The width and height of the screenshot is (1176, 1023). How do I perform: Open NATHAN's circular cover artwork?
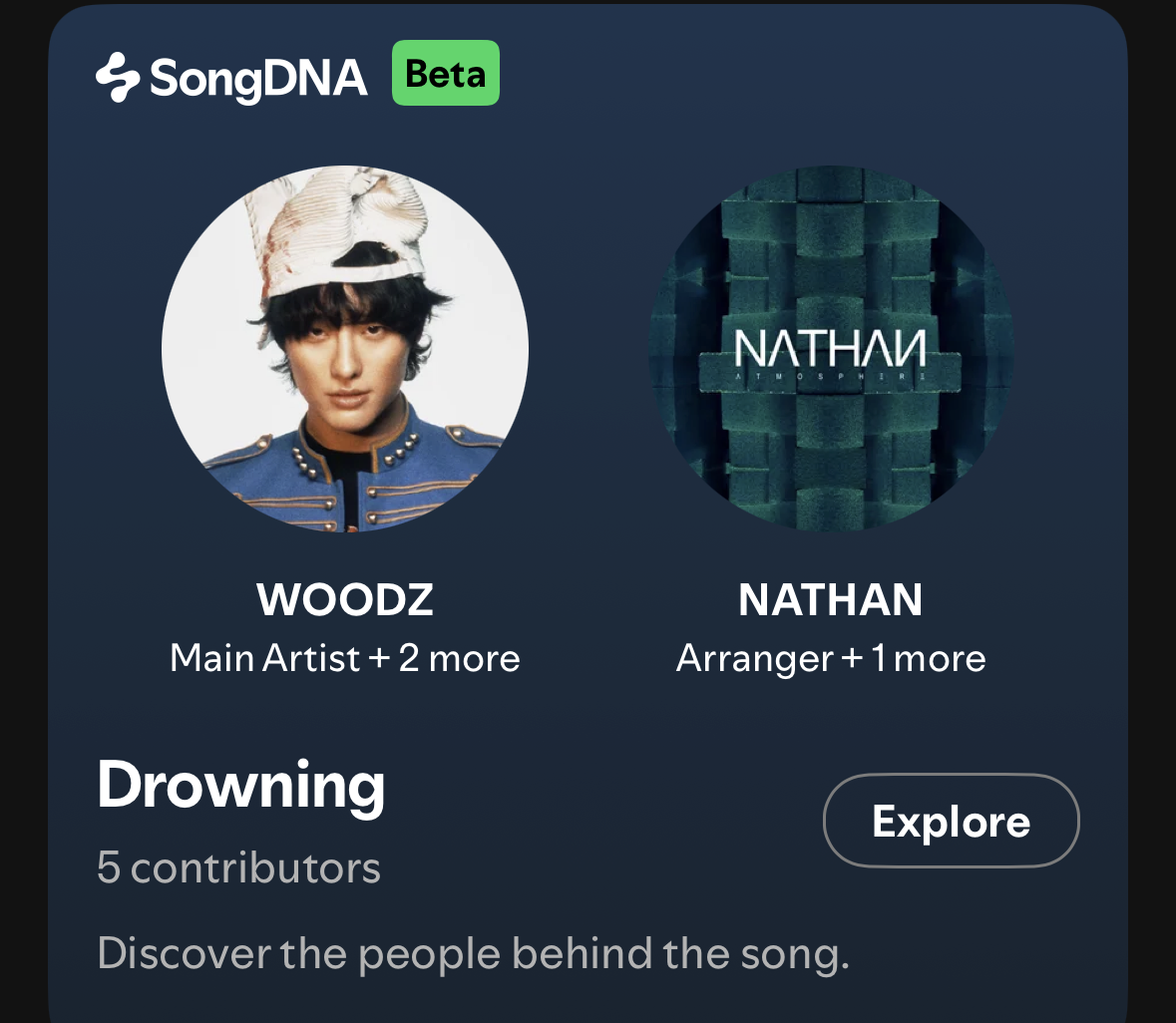[x=831, y=349]
